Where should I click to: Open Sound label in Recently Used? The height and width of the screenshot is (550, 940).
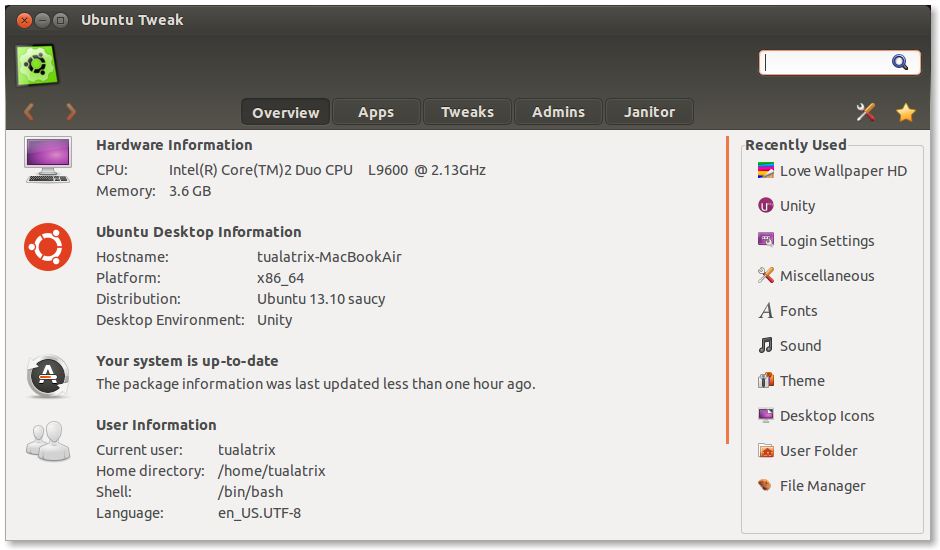800,346
